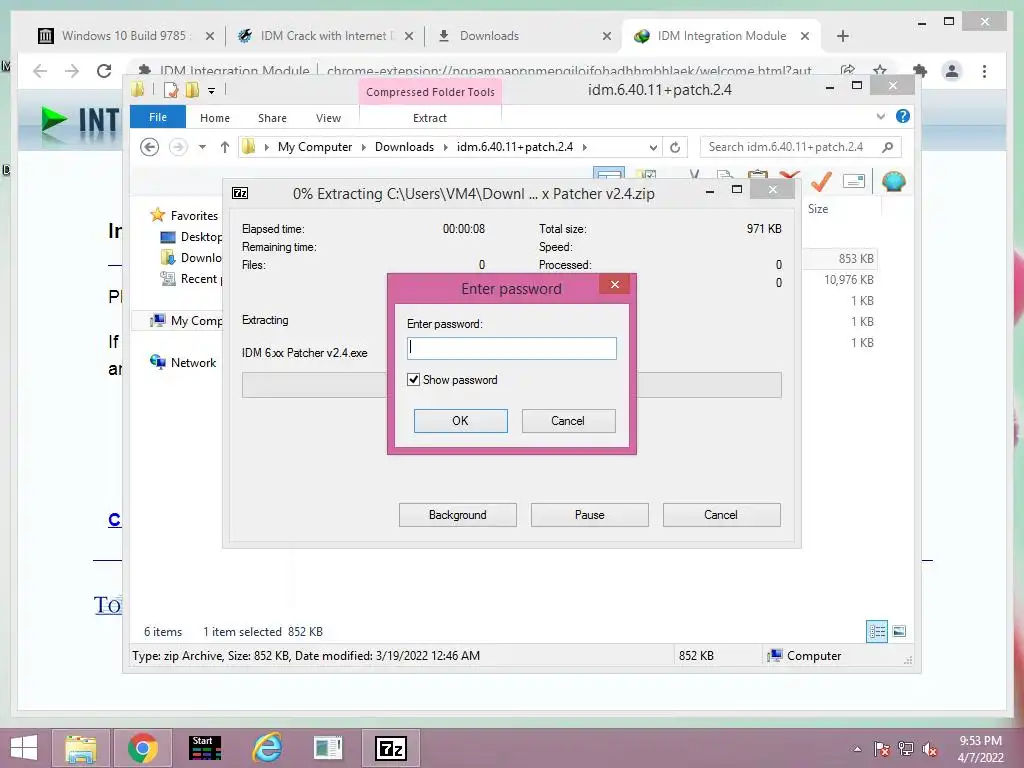Open the Share ribbon tab
The image size is (1024, 768).
tap(272, 118)
